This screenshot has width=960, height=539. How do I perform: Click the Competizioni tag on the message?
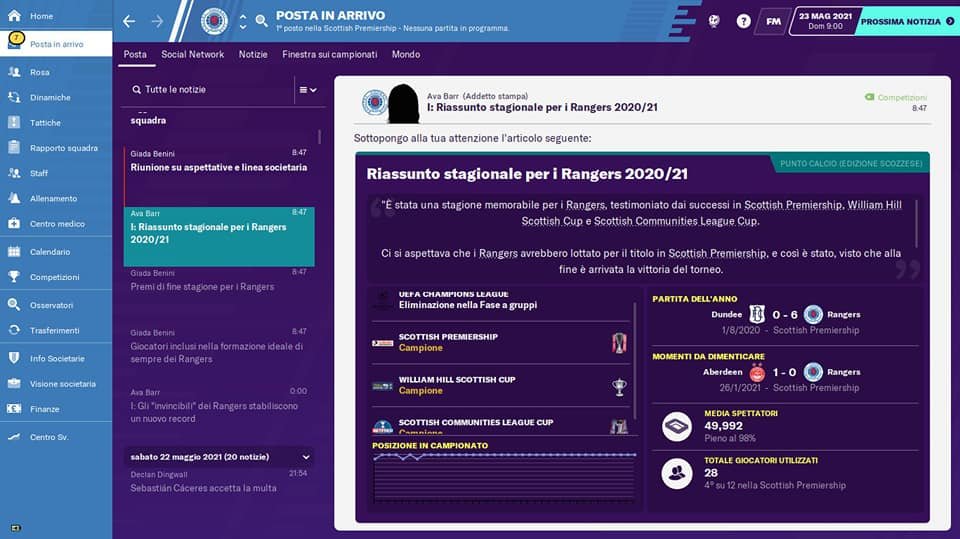[896, 97]
